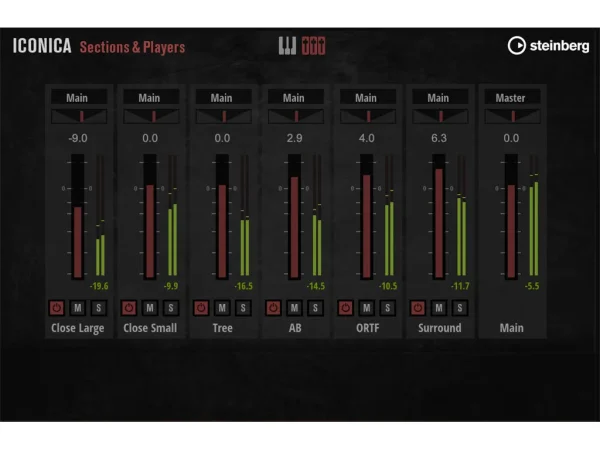Open the Master output dropdown on Main channel
Screen dimensions: 600x450
pyautogui.click(x=511, y=98)
